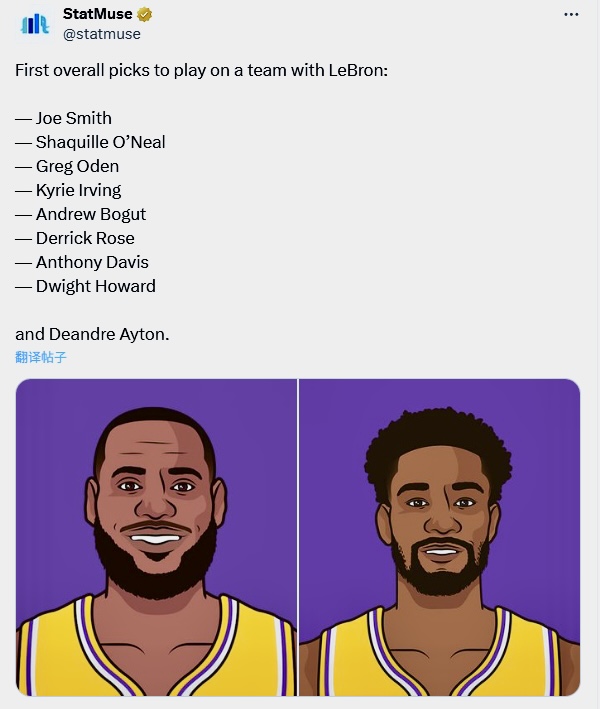Click the tweet heading about first overall picks
The width and height of the screenshot is (600, 709).
point(201,71)
